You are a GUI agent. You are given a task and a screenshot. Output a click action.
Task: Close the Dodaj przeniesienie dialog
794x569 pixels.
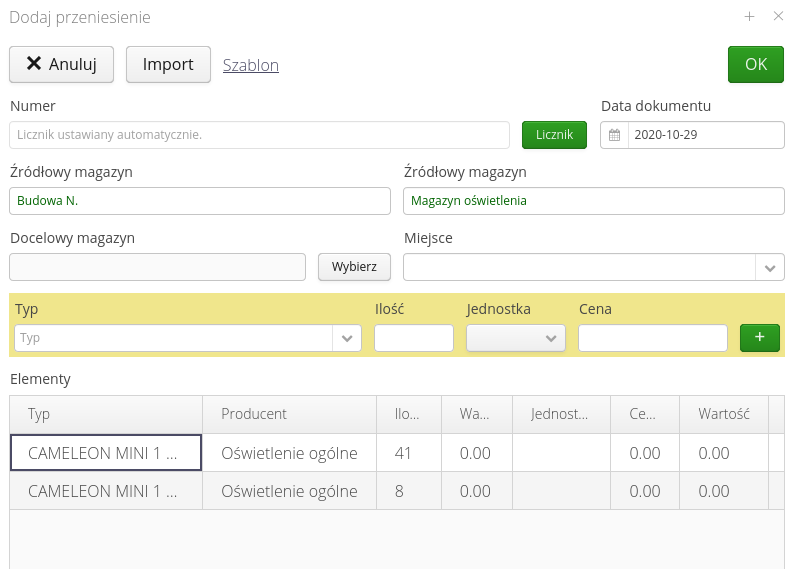point(778,17)
